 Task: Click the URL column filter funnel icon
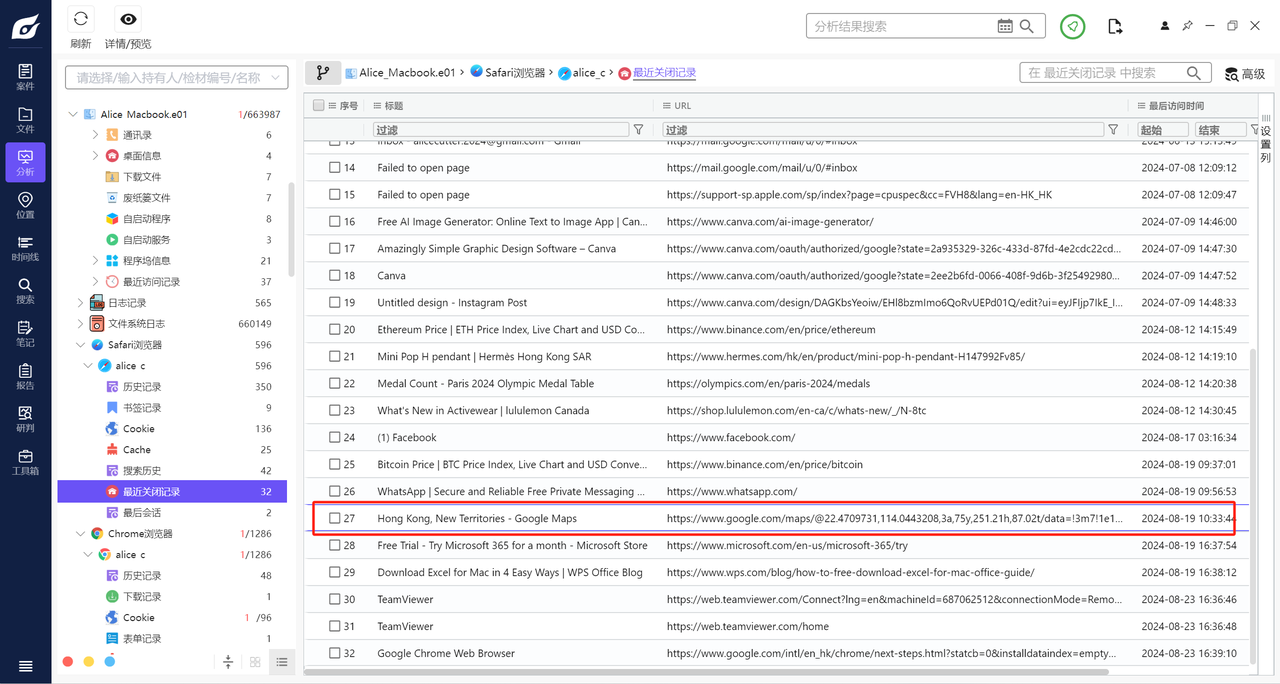tap(1113, 130)
